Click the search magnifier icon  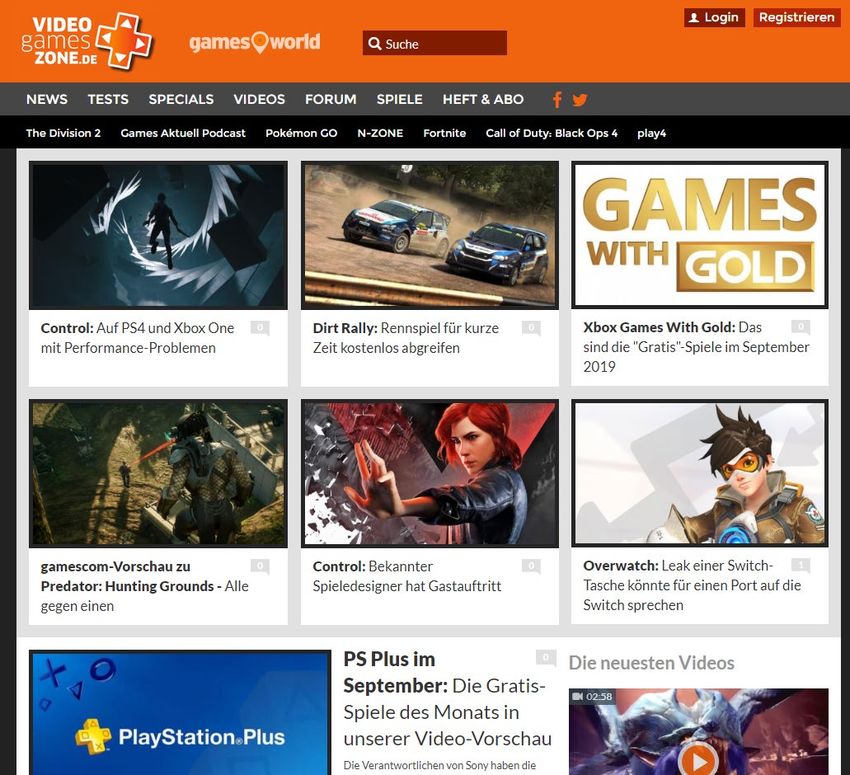(x=375, y=43)
